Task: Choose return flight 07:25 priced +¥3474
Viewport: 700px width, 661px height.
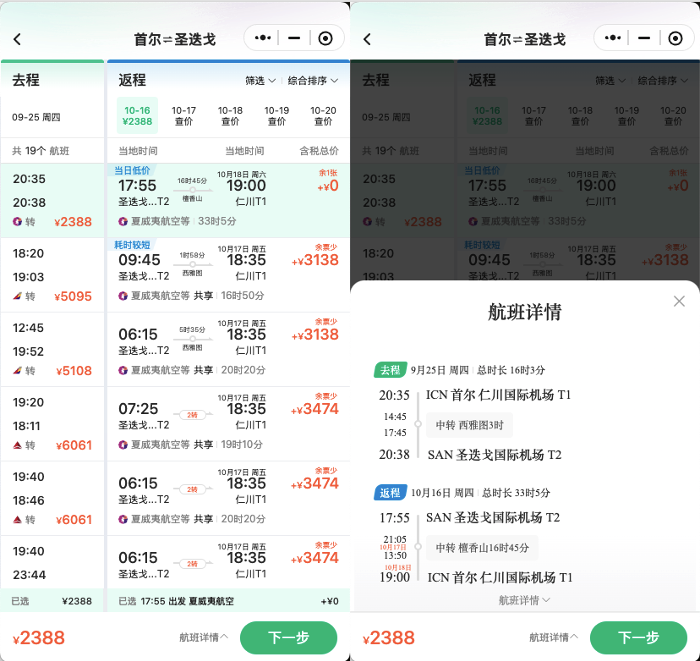Action: (228, 424)
